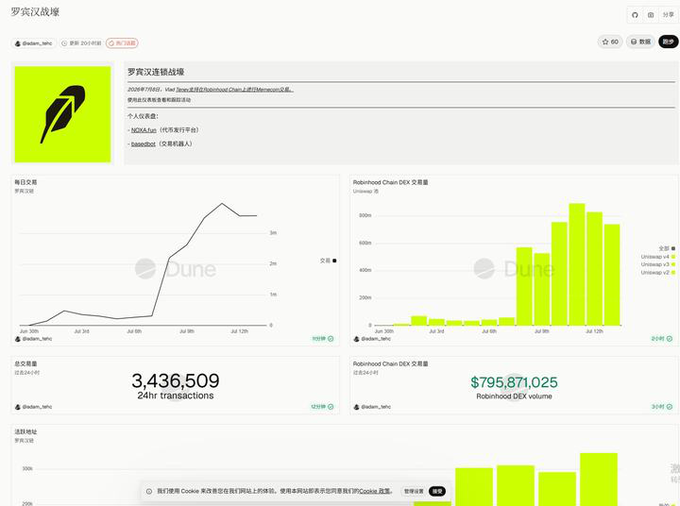Click the tallest bar in the DEX volume chart
This screenshot has height=506, width=680.
tap(577, 264)
